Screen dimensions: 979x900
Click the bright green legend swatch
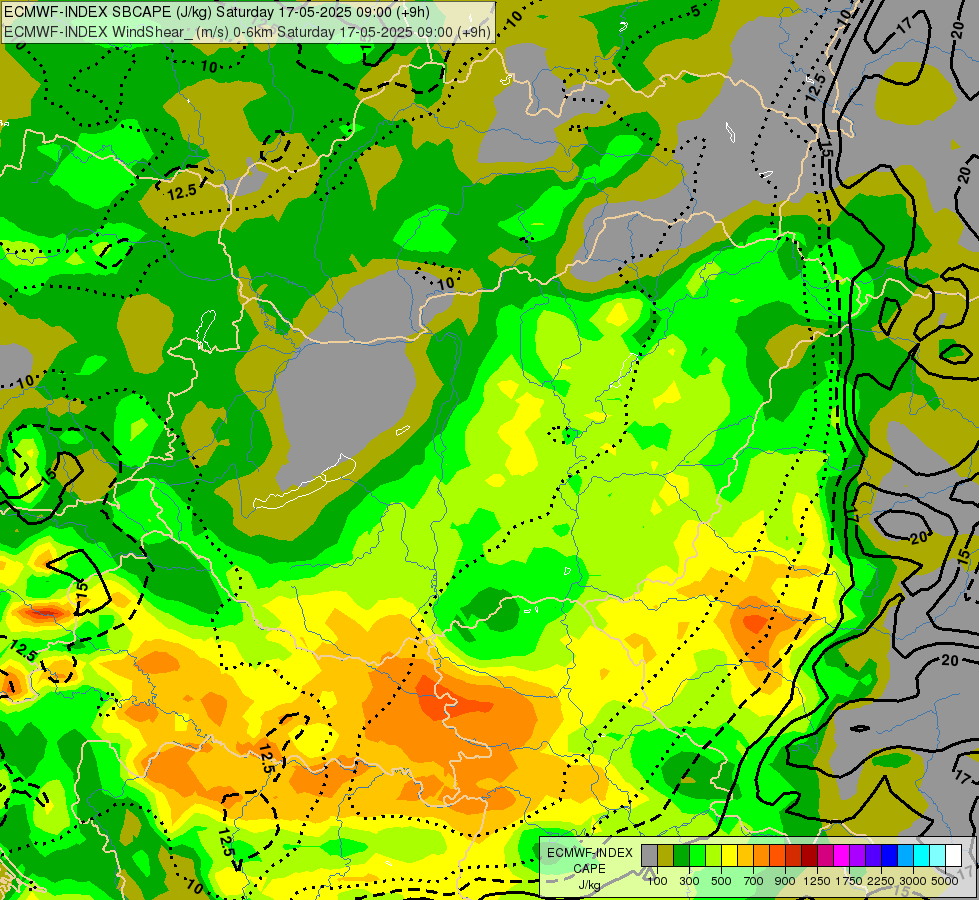[x=697, y=855]
